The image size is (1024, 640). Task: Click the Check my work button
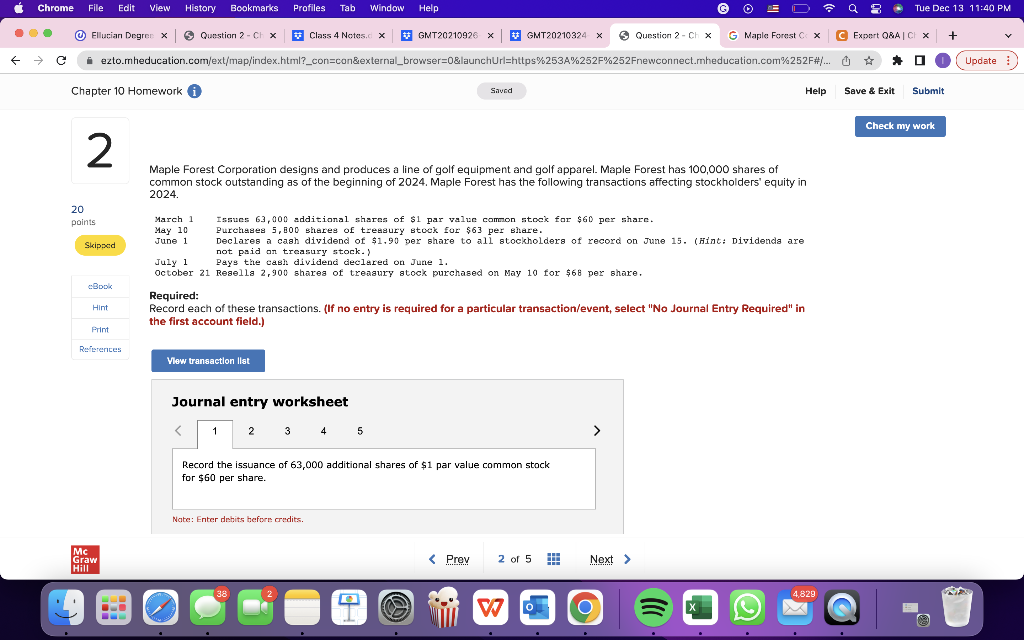(899, 126)
